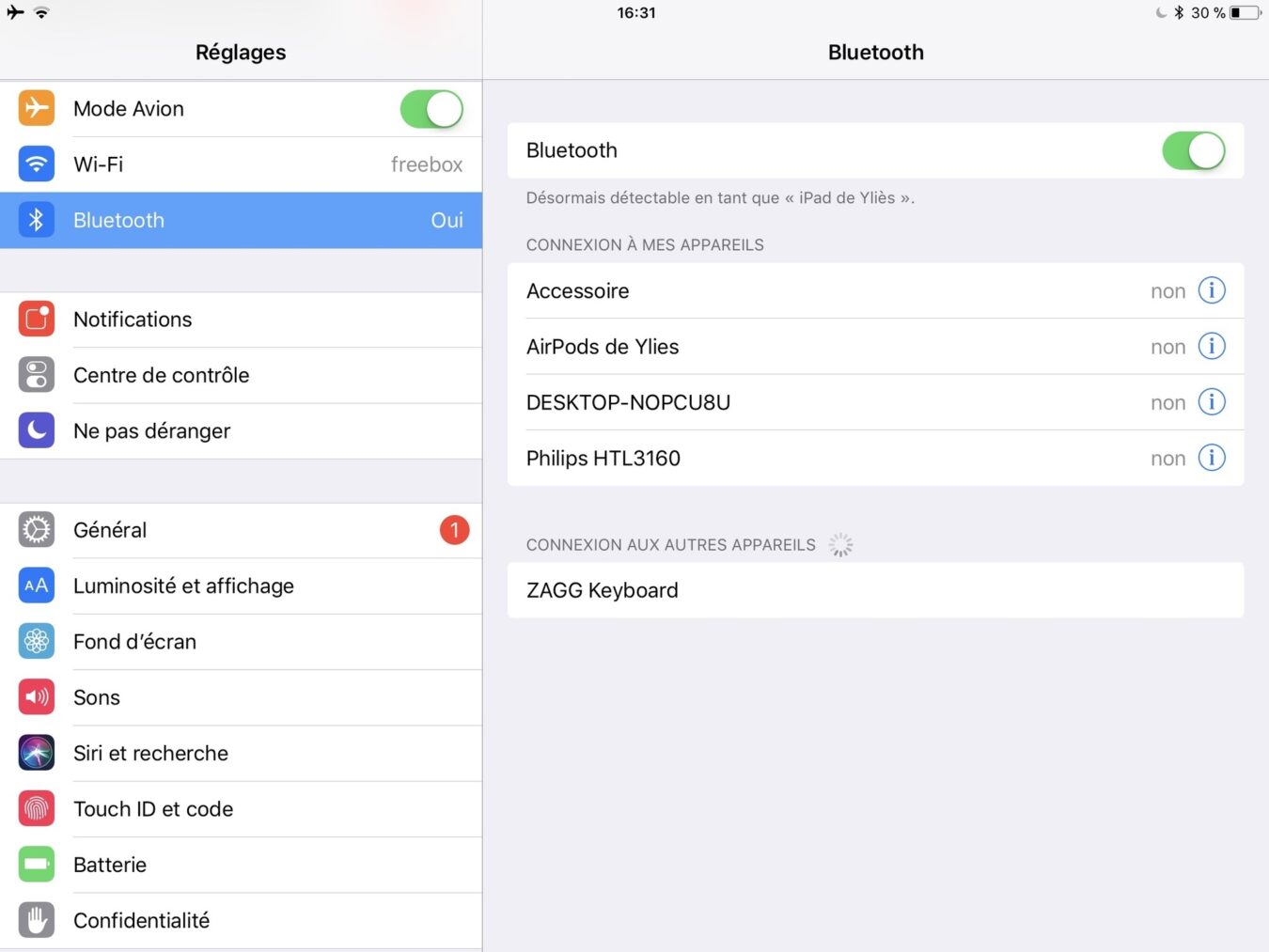Tap the blue Wi-Fi icon
The width and height of the screenshot is (1269, 952).
coord(37,164)
